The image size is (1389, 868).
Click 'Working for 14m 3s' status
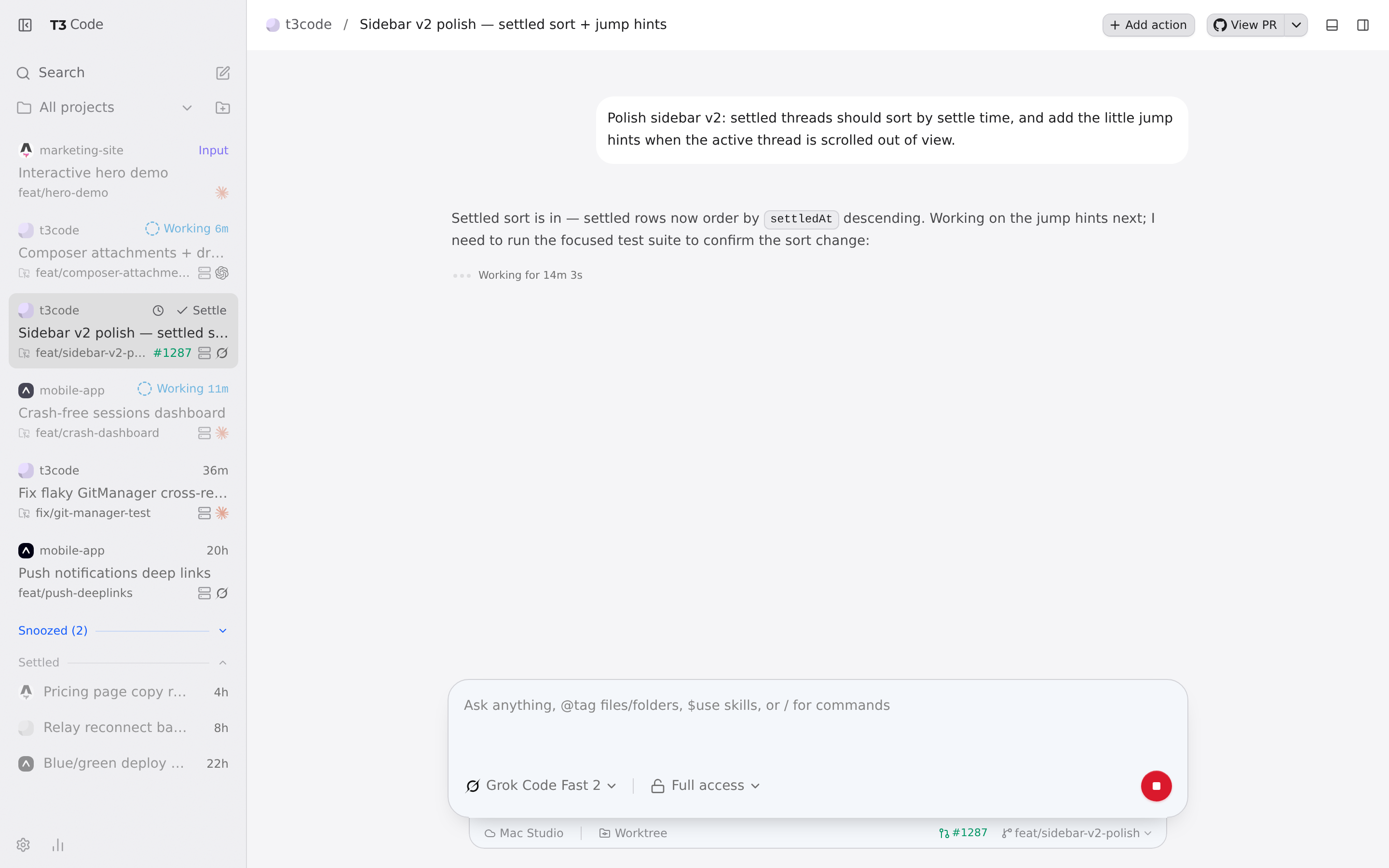pyautogui.click(x=531, y=275)
